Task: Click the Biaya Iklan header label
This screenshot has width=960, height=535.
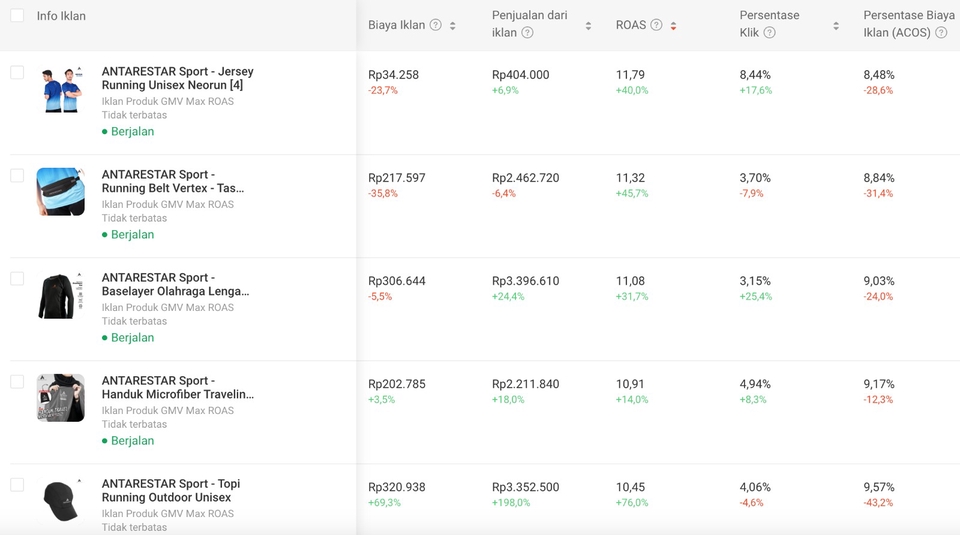Action: [x=396, y=25]
